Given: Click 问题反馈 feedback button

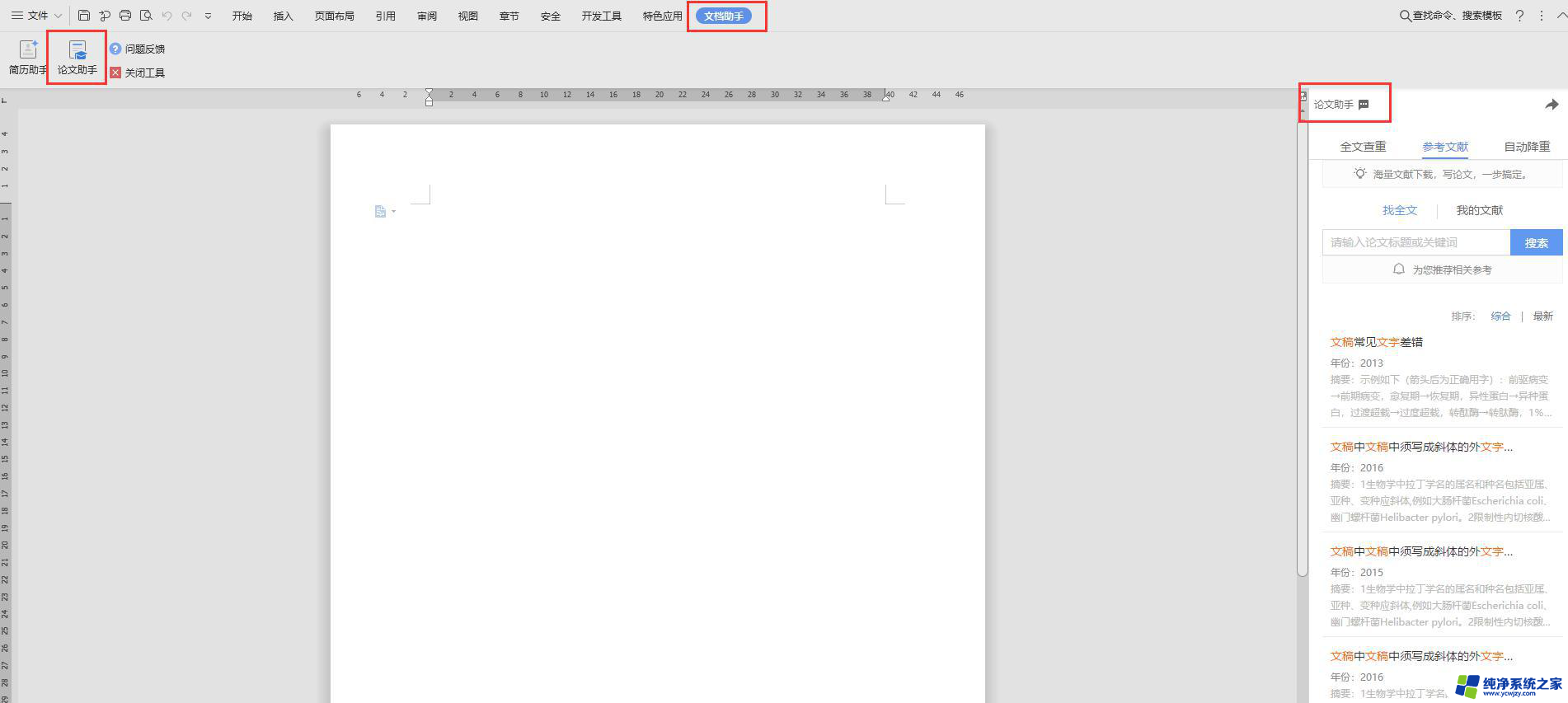Looking at the screenshot, I should pos(138,49).
